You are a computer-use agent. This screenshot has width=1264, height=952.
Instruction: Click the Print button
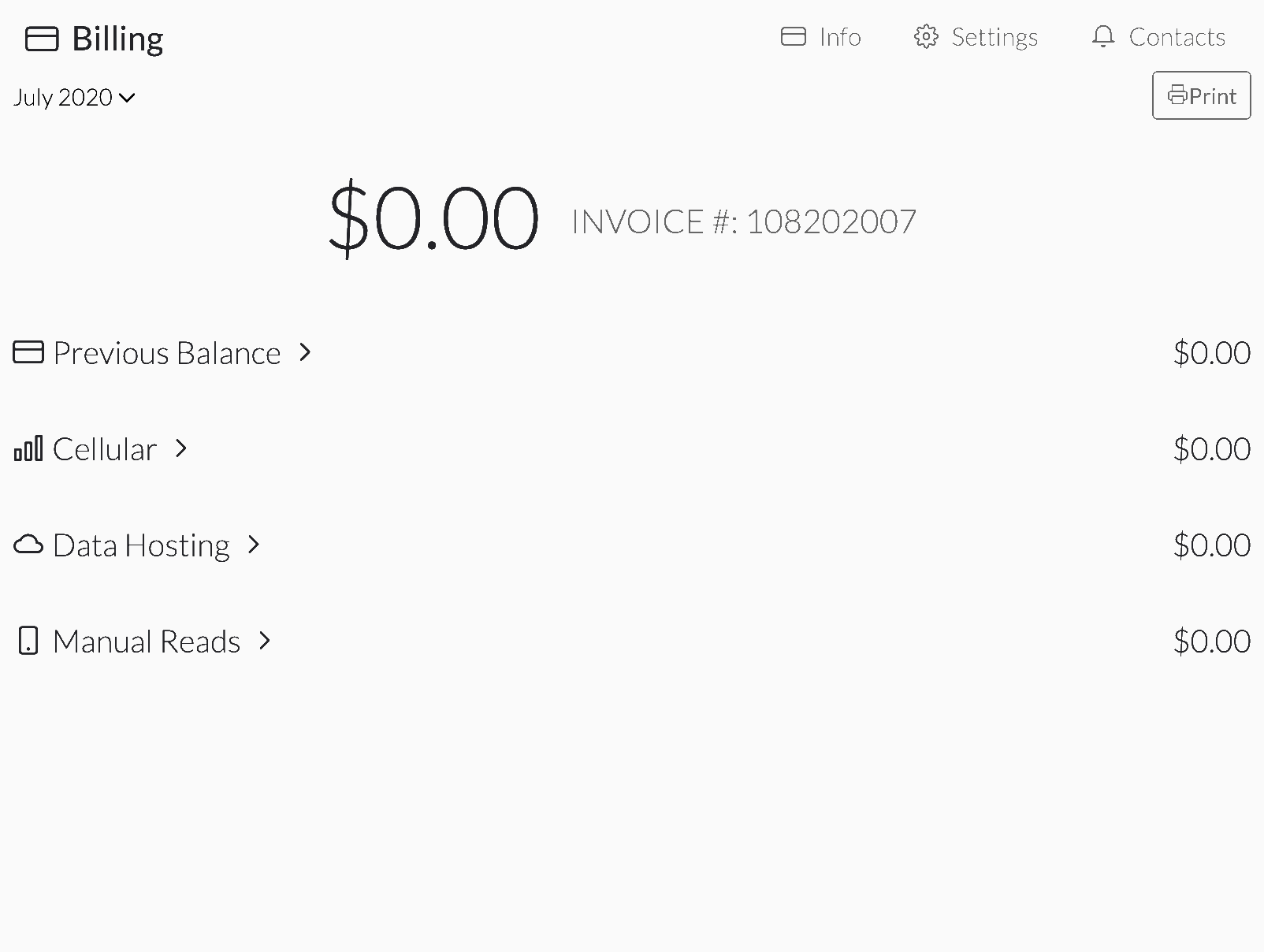click(x=1201, y=95)
